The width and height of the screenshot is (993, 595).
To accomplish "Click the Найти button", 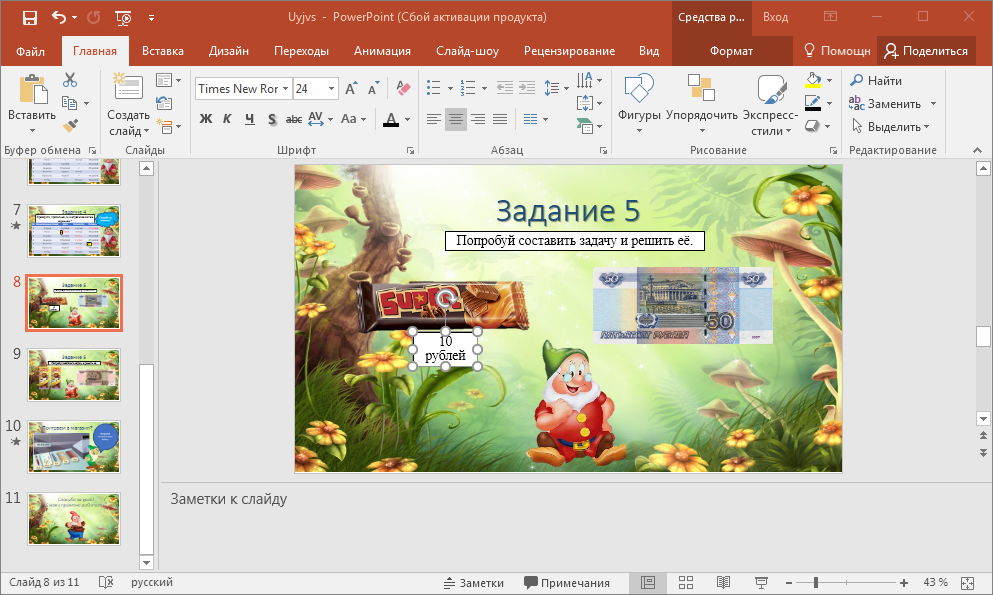I will [876, 80].
